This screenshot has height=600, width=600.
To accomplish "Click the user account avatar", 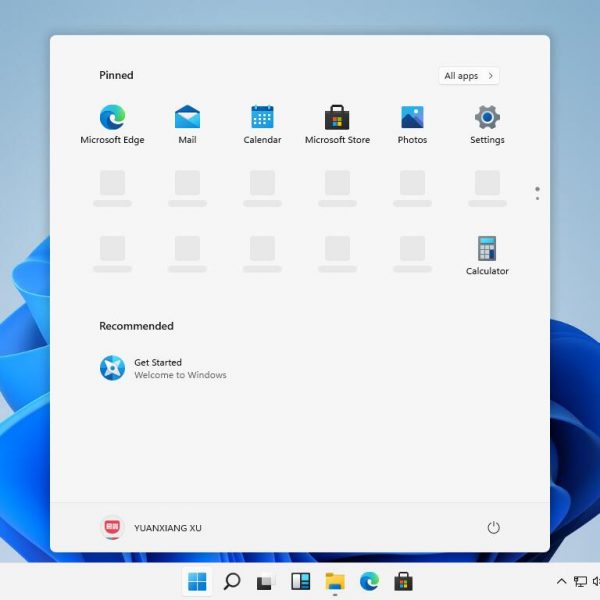I will coord(112,528).
